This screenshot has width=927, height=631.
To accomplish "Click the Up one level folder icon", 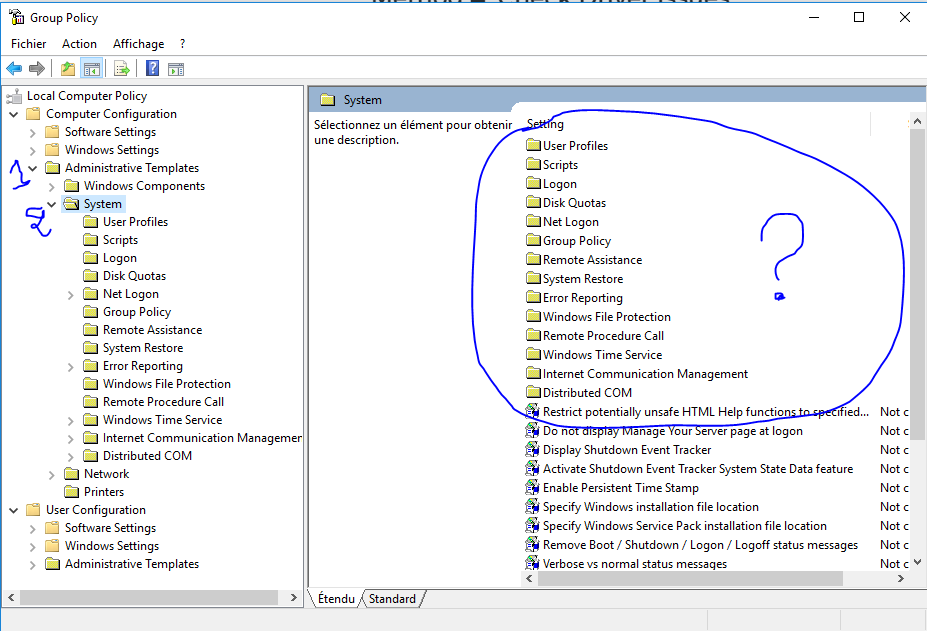I will pyautogui.click(x=68, y=69).
